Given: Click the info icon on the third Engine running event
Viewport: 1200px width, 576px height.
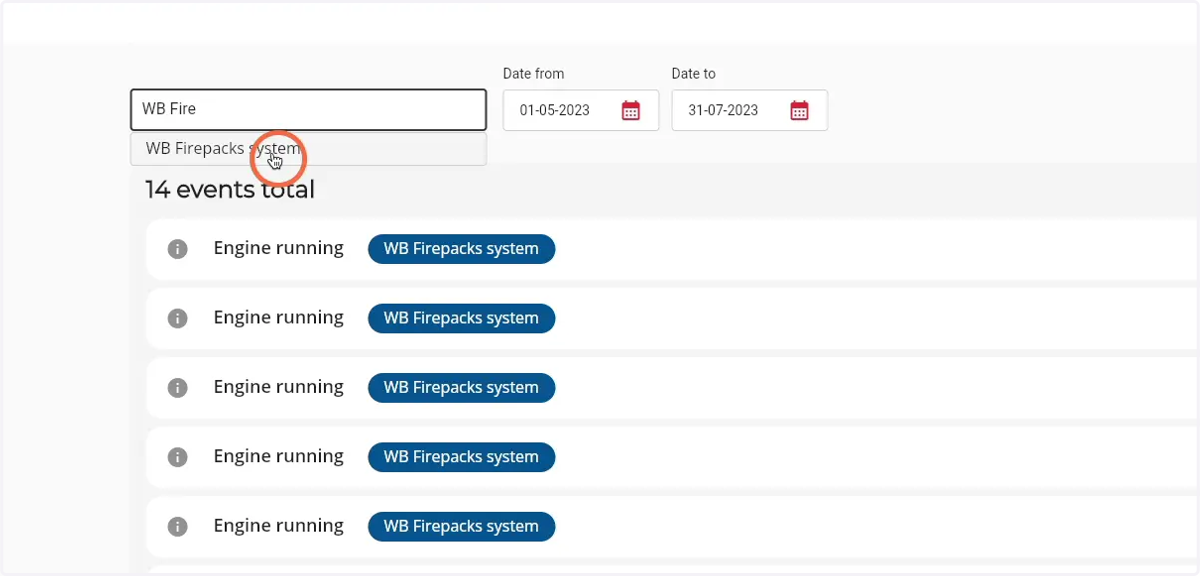Looking at the screenshot, I should tap(178, 387).
